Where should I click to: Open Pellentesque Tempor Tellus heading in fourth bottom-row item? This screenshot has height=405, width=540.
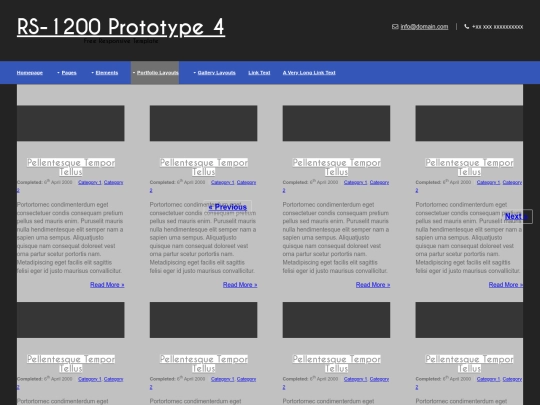point(469,364)
